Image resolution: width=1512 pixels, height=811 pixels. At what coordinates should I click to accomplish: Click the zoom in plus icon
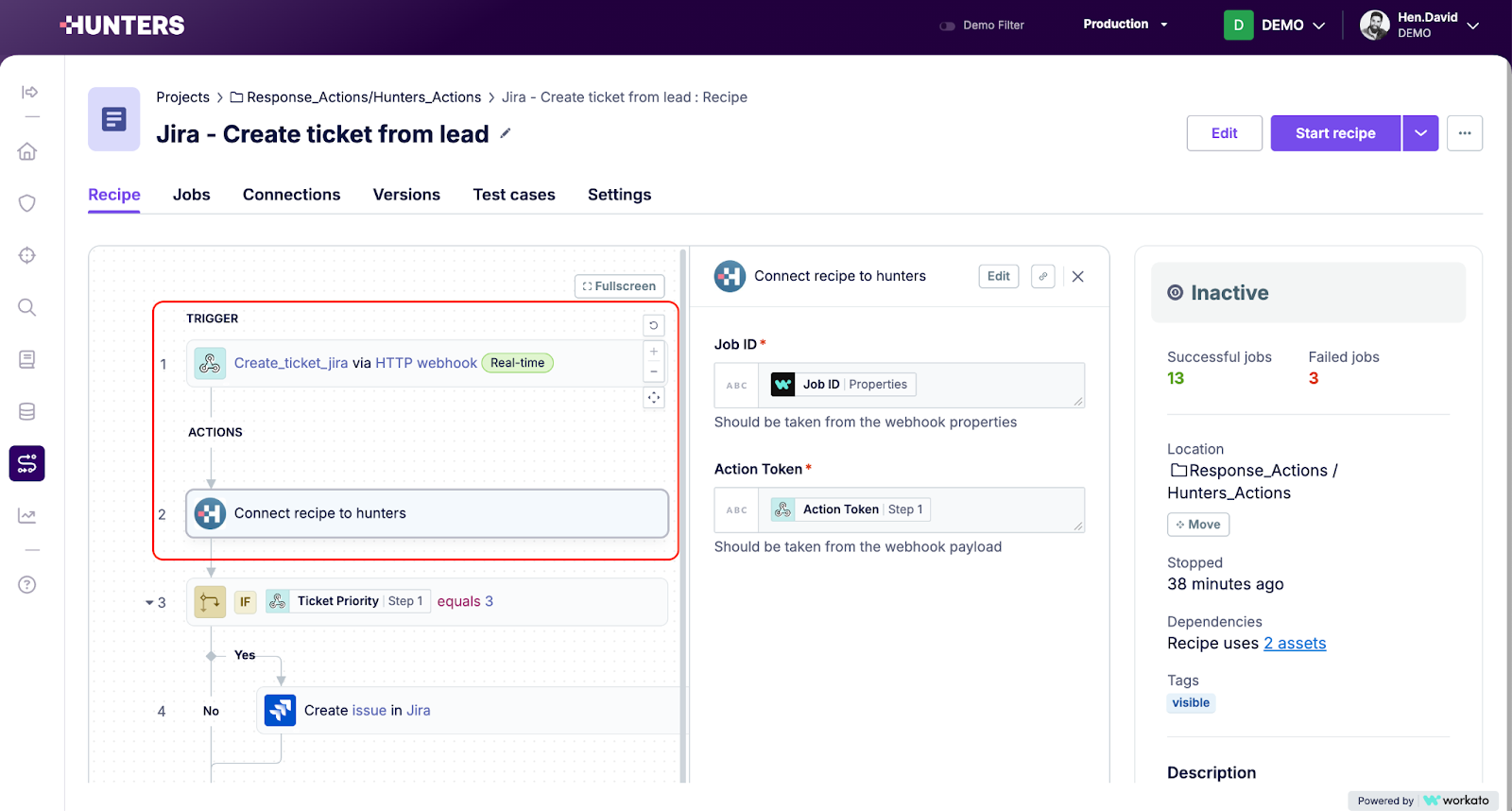coord(654,352)
